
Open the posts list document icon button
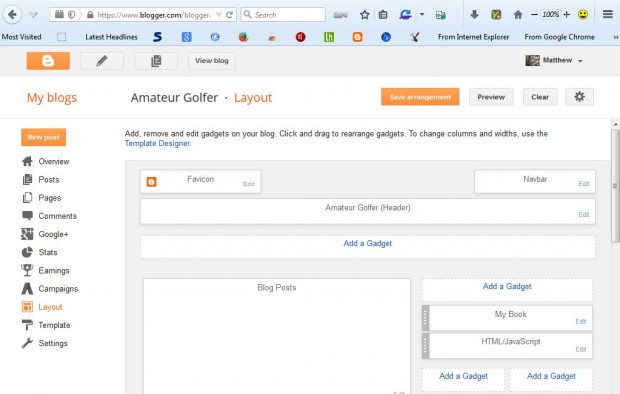pos(156,61)
